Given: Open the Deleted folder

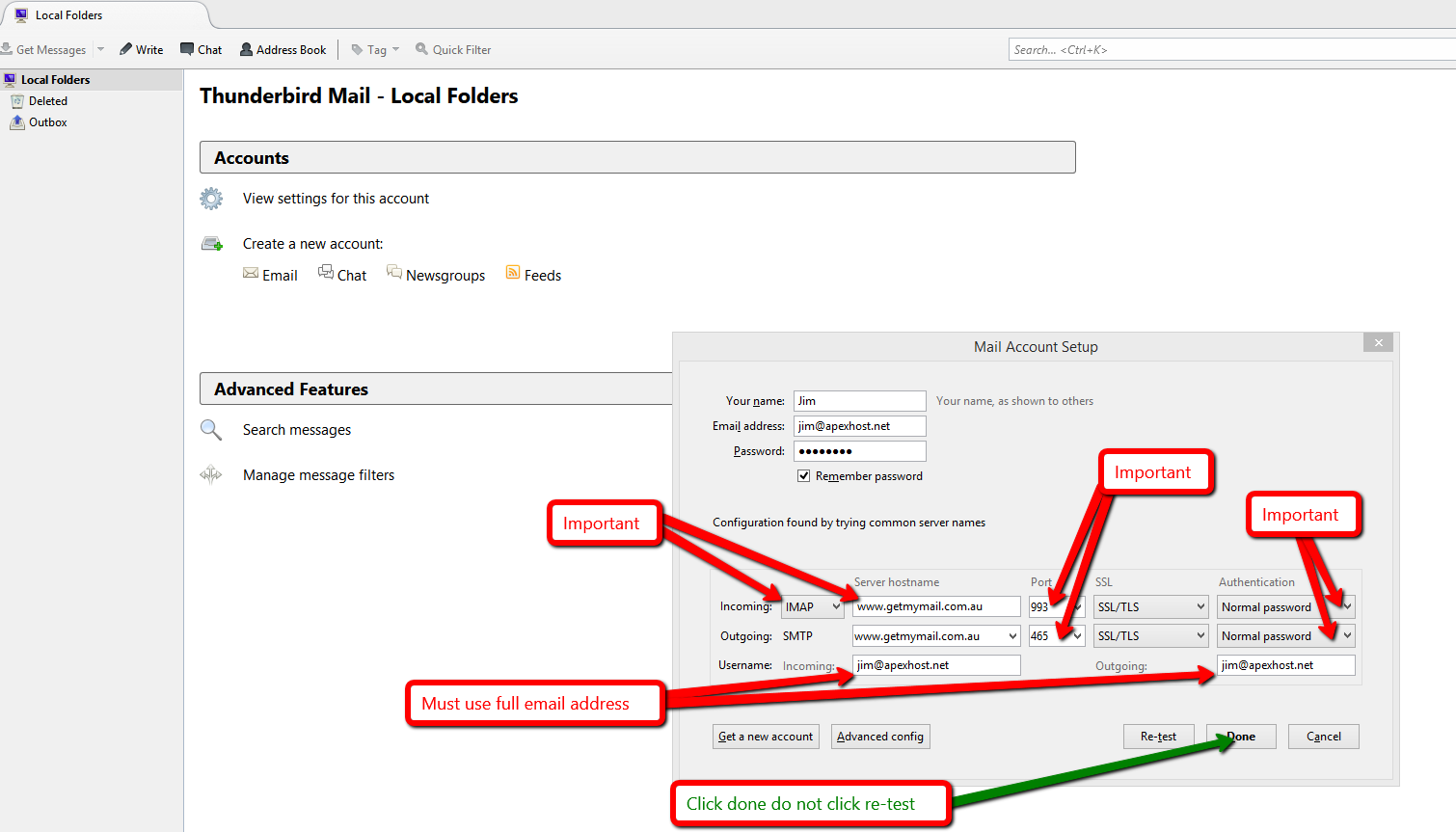Looking at the screenshot, I should 48,101.
